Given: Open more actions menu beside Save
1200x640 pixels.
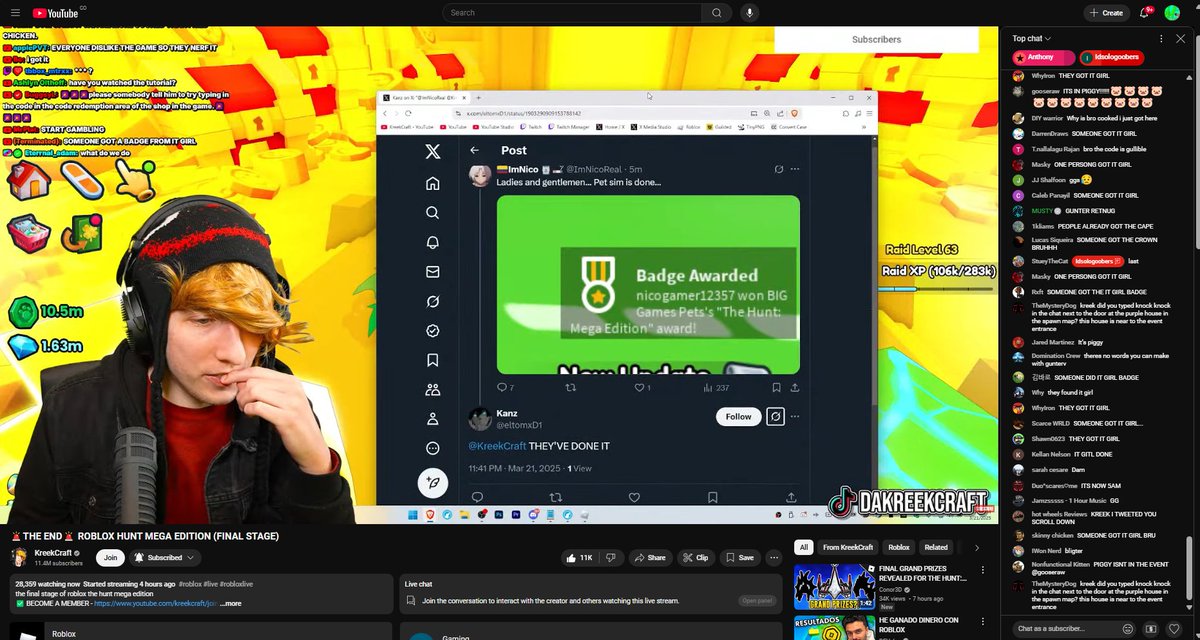Looking at the screenshot, I should point(773,557).
